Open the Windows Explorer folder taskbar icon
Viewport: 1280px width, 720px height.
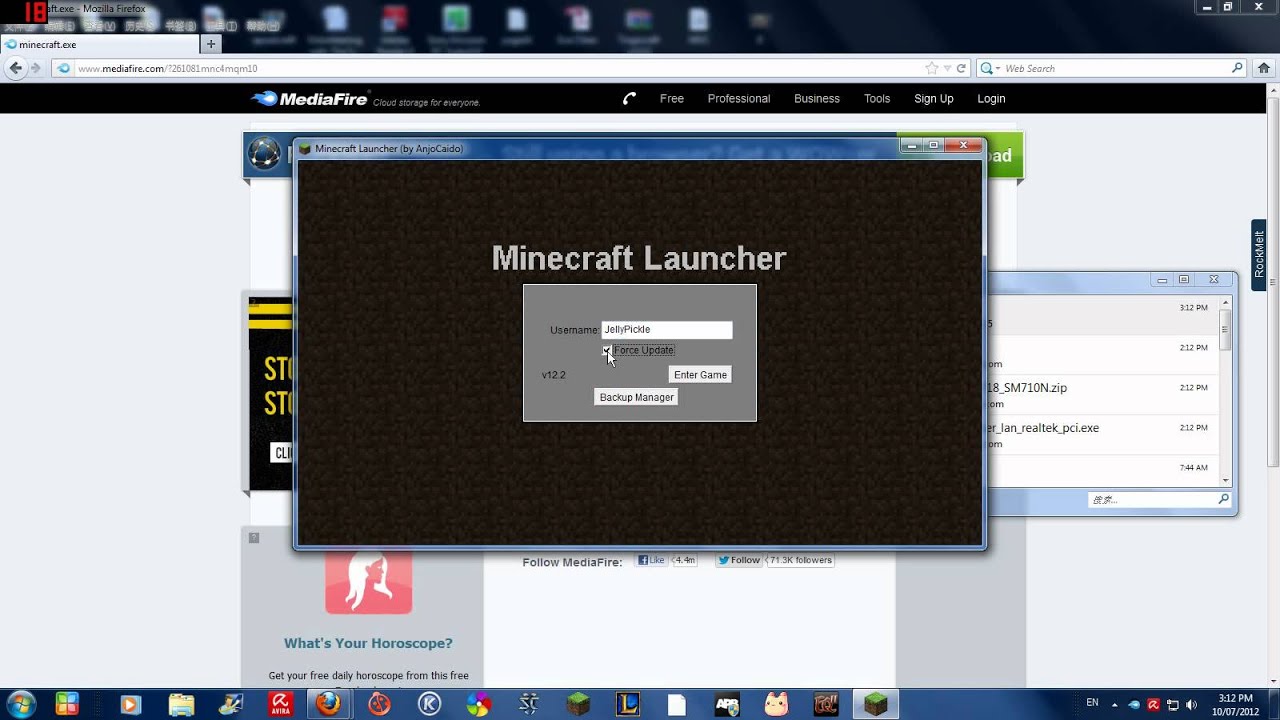(181, 704)
